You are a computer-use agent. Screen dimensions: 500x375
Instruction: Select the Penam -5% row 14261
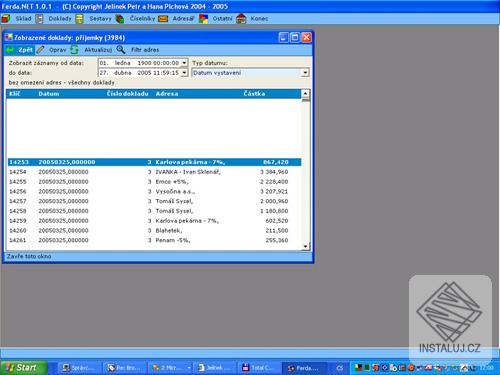point(154,240)
